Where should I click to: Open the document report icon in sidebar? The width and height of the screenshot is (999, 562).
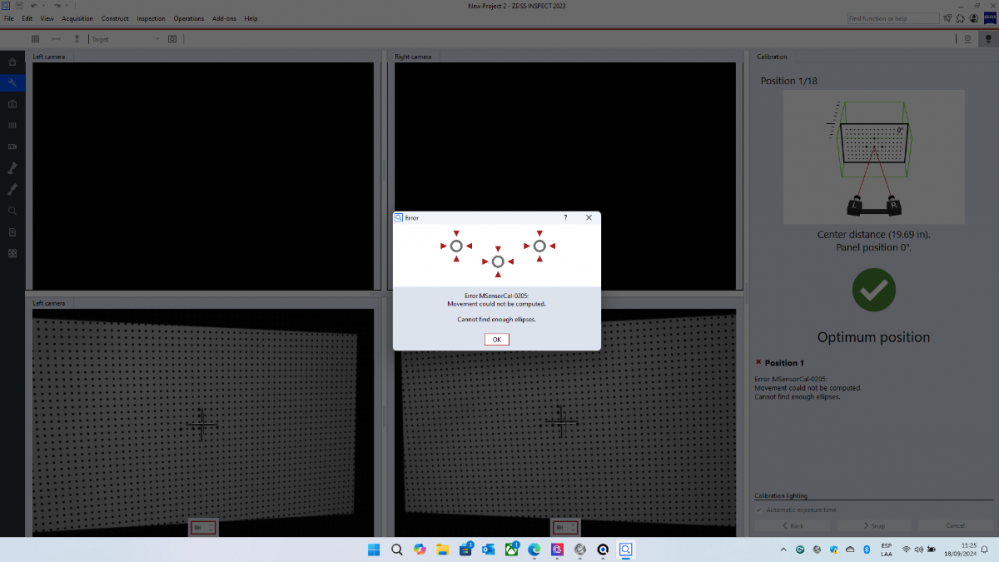pyautogui.click(x=12, y=232)
